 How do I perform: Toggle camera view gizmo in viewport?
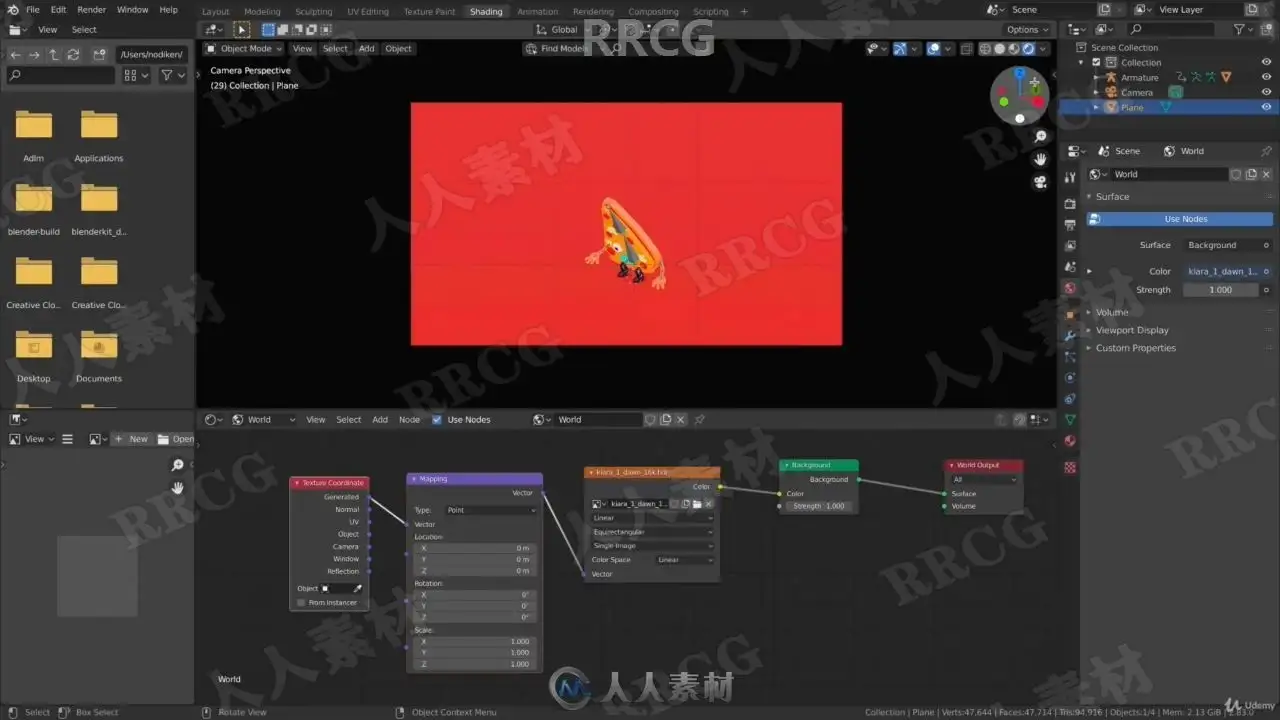[x=1041, y=182]
